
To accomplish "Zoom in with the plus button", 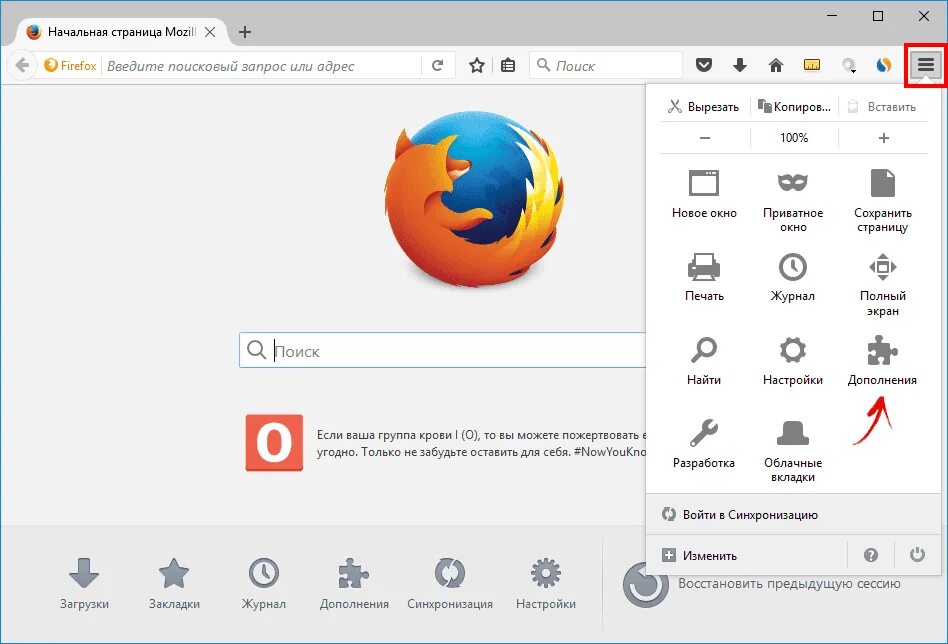I will (883, 138).
